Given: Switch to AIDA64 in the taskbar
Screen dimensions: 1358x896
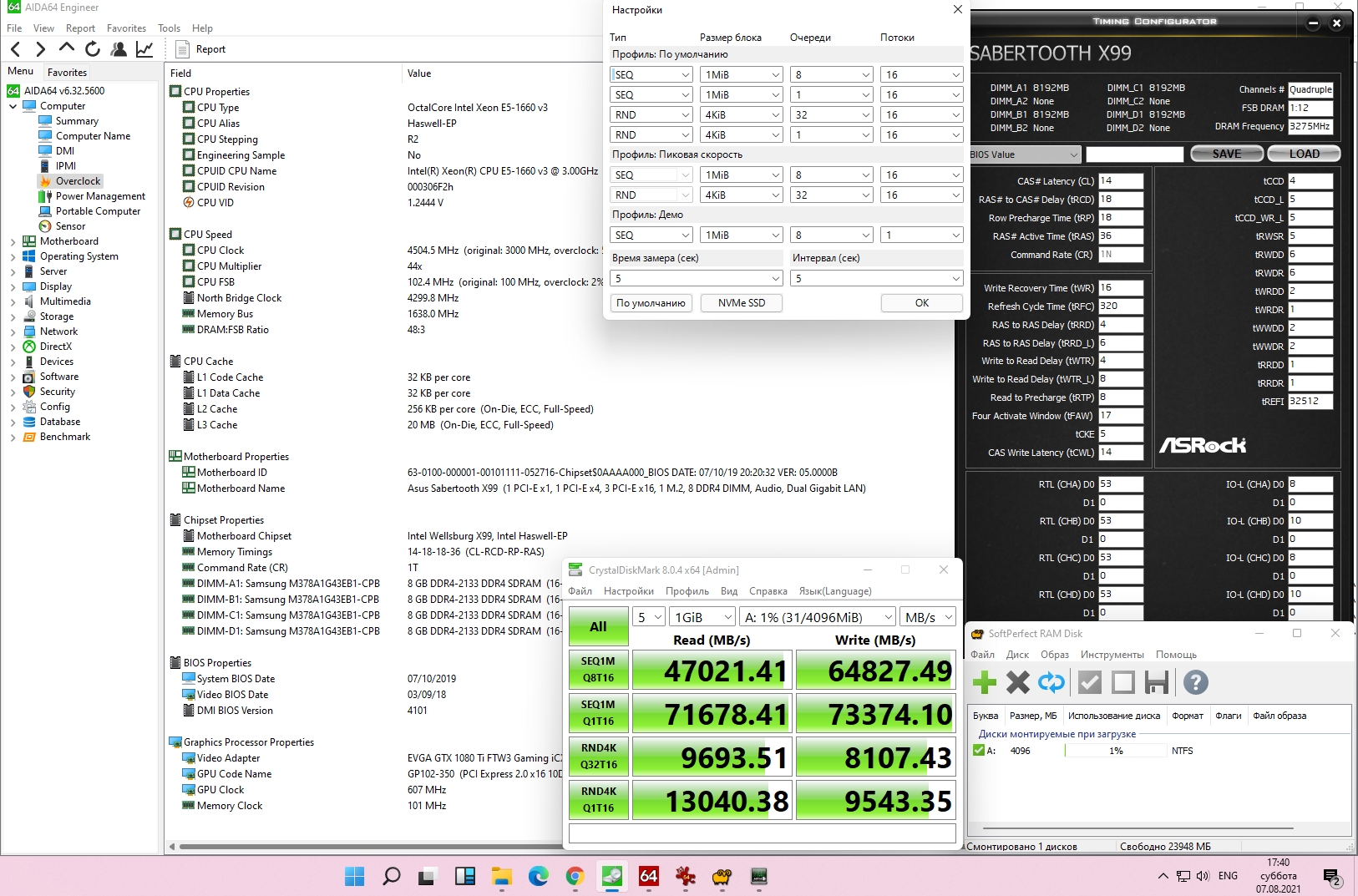Looking at the screenshot, I should (648, 876).
